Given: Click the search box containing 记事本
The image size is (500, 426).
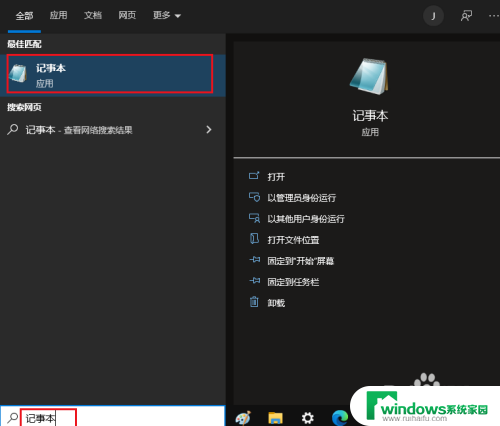Looking at the screenshot, I should pos(113,416).
